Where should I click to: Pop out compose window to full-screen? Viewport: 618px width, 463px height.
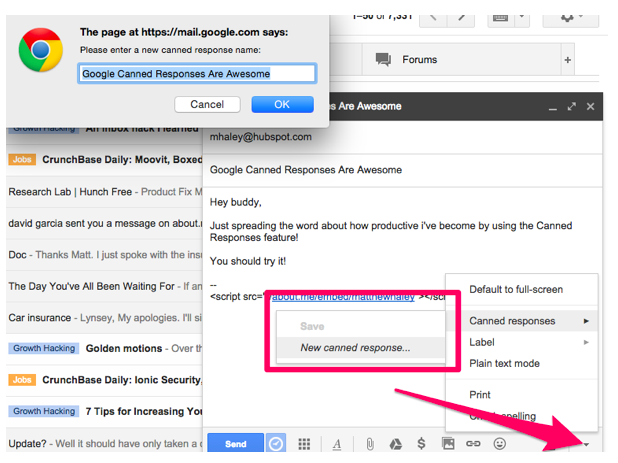coord(571,106)
